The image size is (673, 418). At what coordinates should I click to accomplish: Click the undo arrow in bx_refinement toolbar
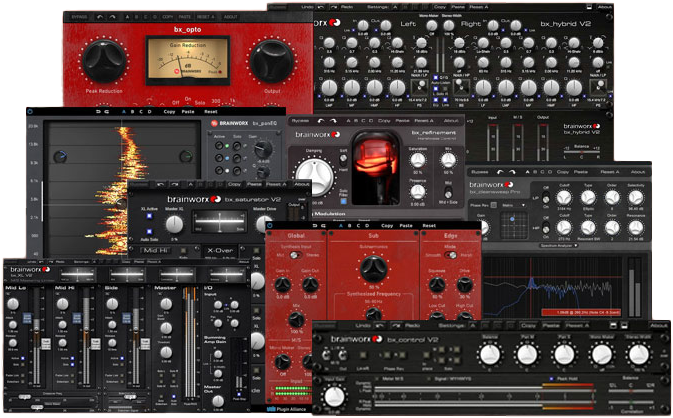click(x=321, y=121)
